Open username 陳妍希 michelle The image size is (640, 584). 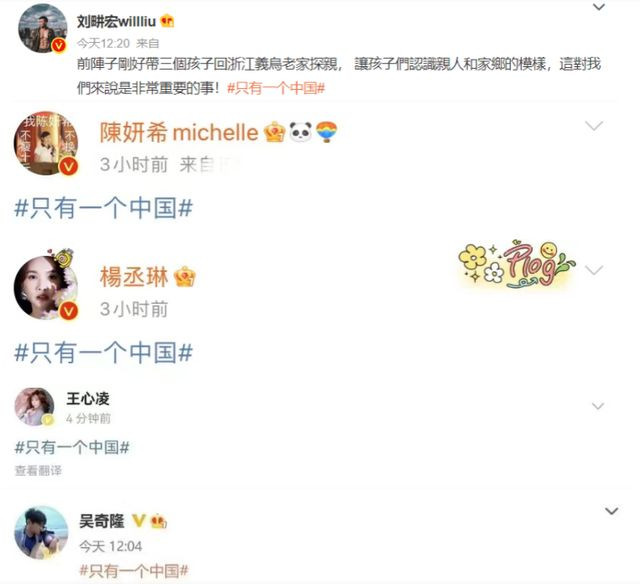(179, 132)
